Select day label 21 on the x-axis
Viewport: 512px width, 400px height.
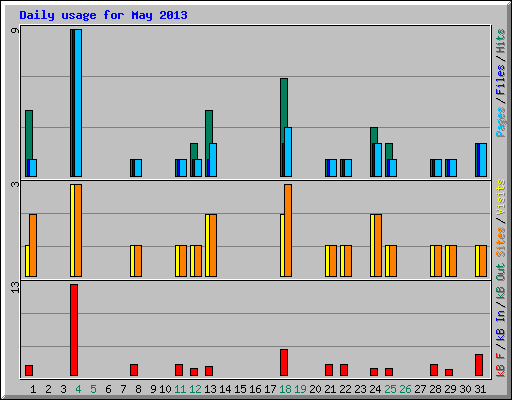[x=330, y=389]
